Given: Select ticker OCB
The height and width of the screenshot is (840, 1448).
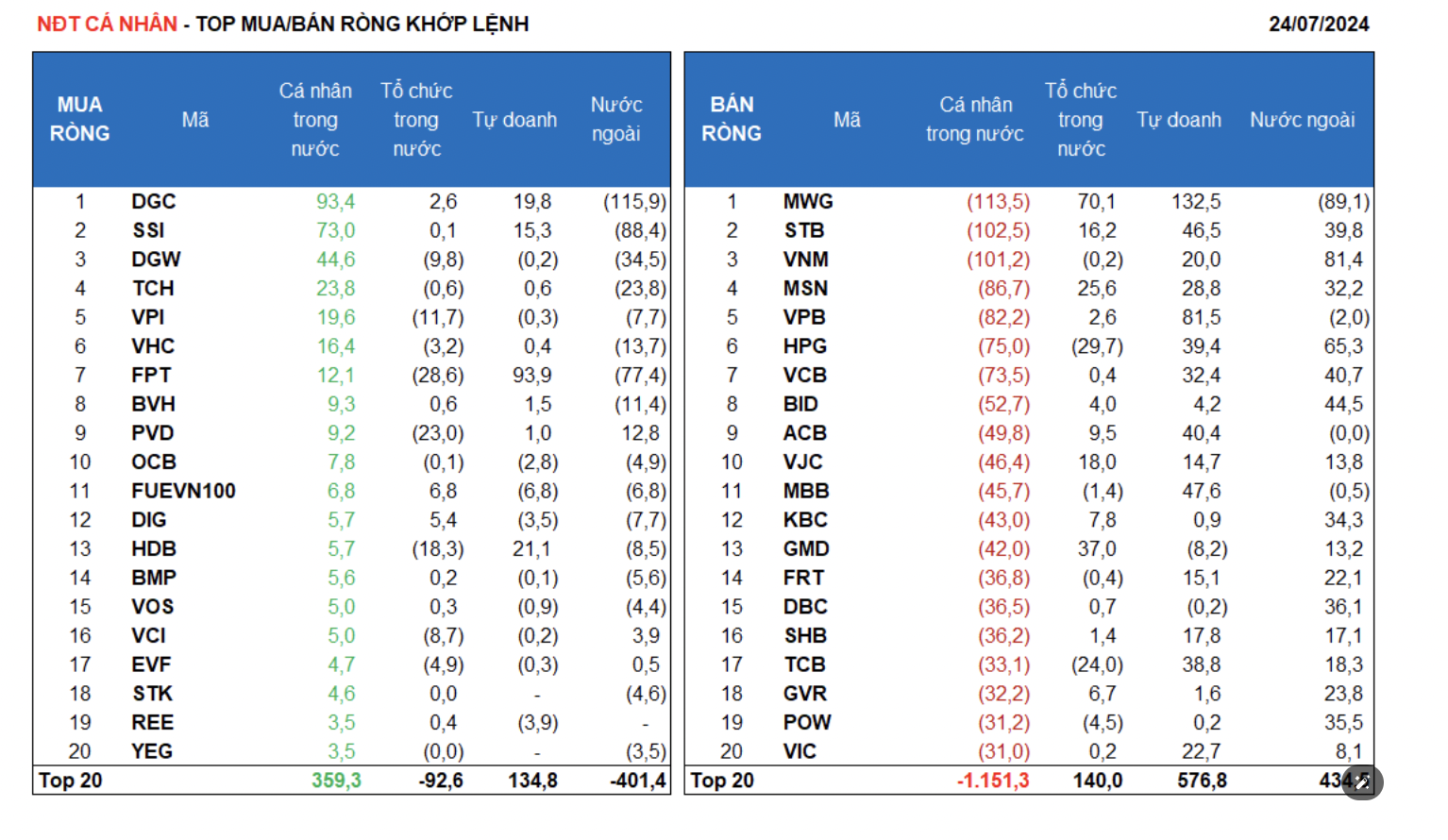Looking at the screenshot, I should (154, 462).
